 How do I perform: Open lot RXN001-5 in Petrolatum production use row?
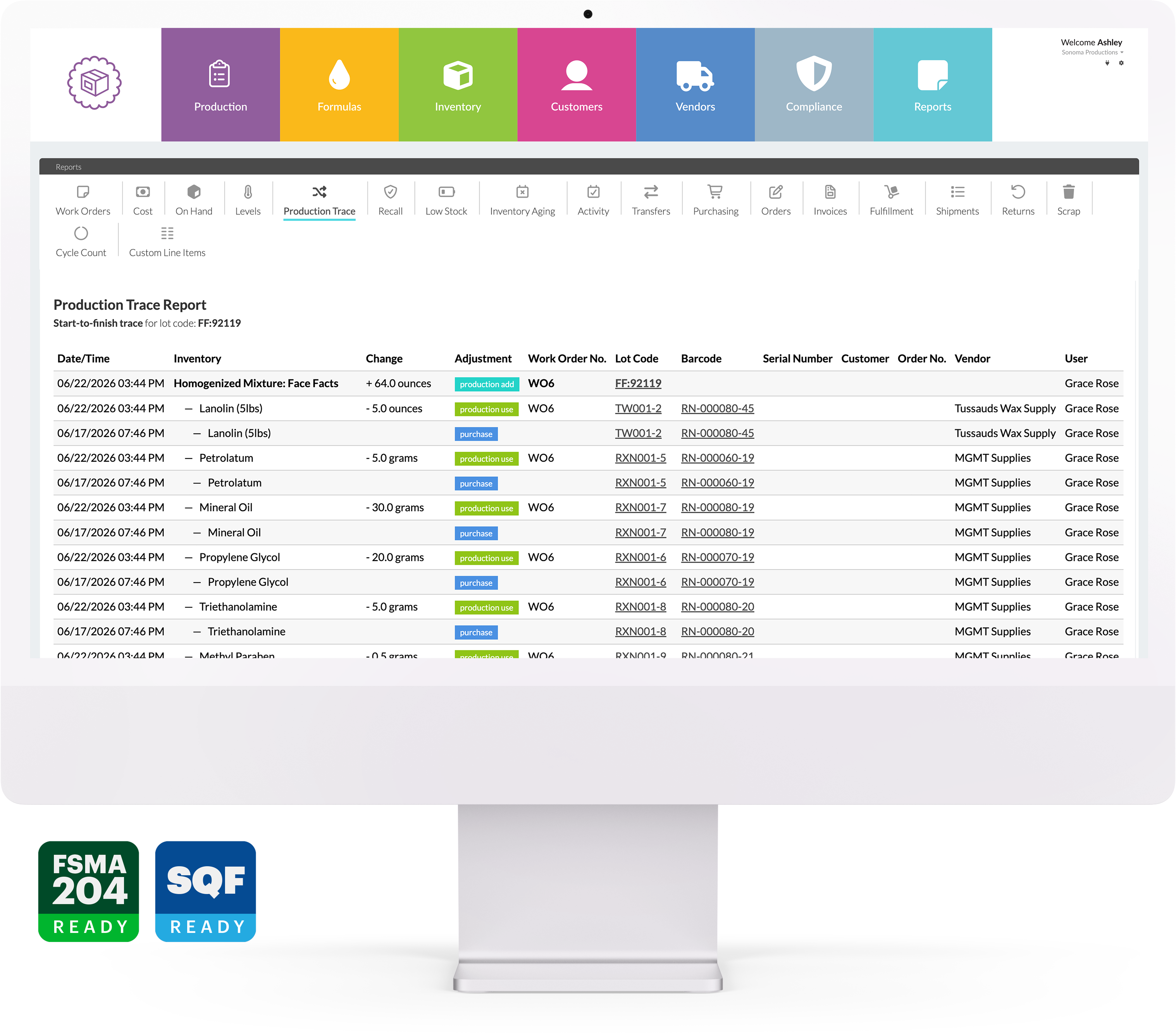pos(641,457)
